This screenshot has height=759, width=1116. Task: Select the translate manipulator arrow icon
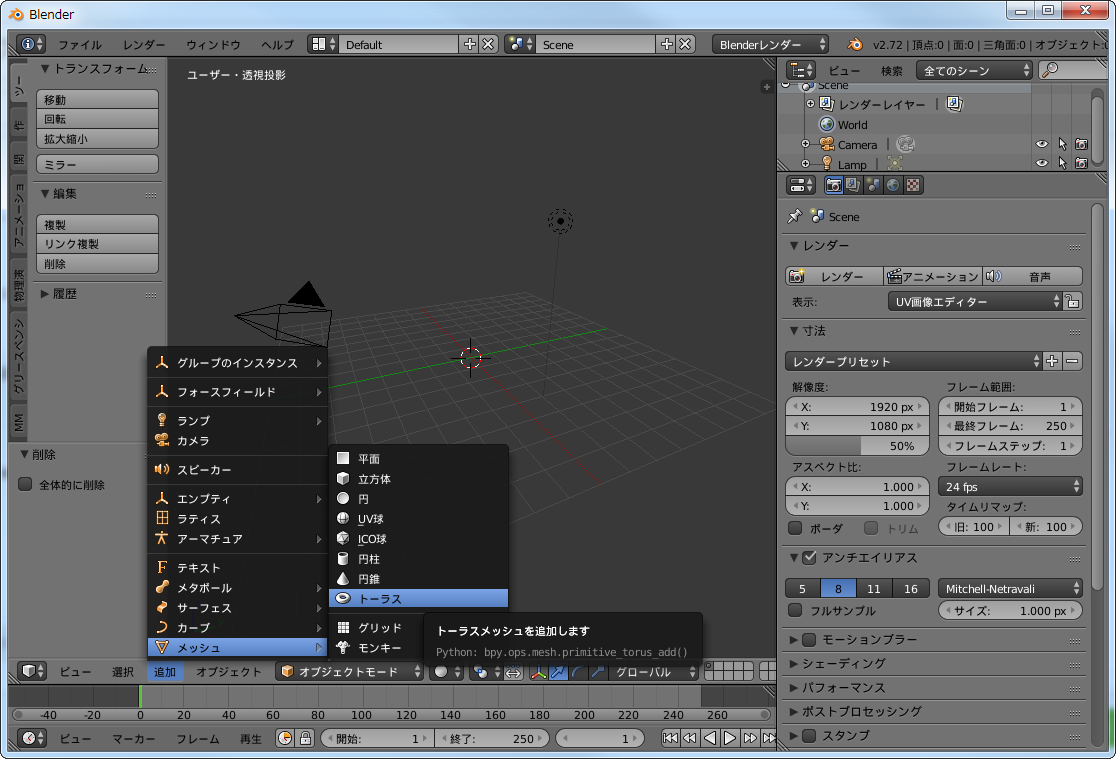(558, 671)
